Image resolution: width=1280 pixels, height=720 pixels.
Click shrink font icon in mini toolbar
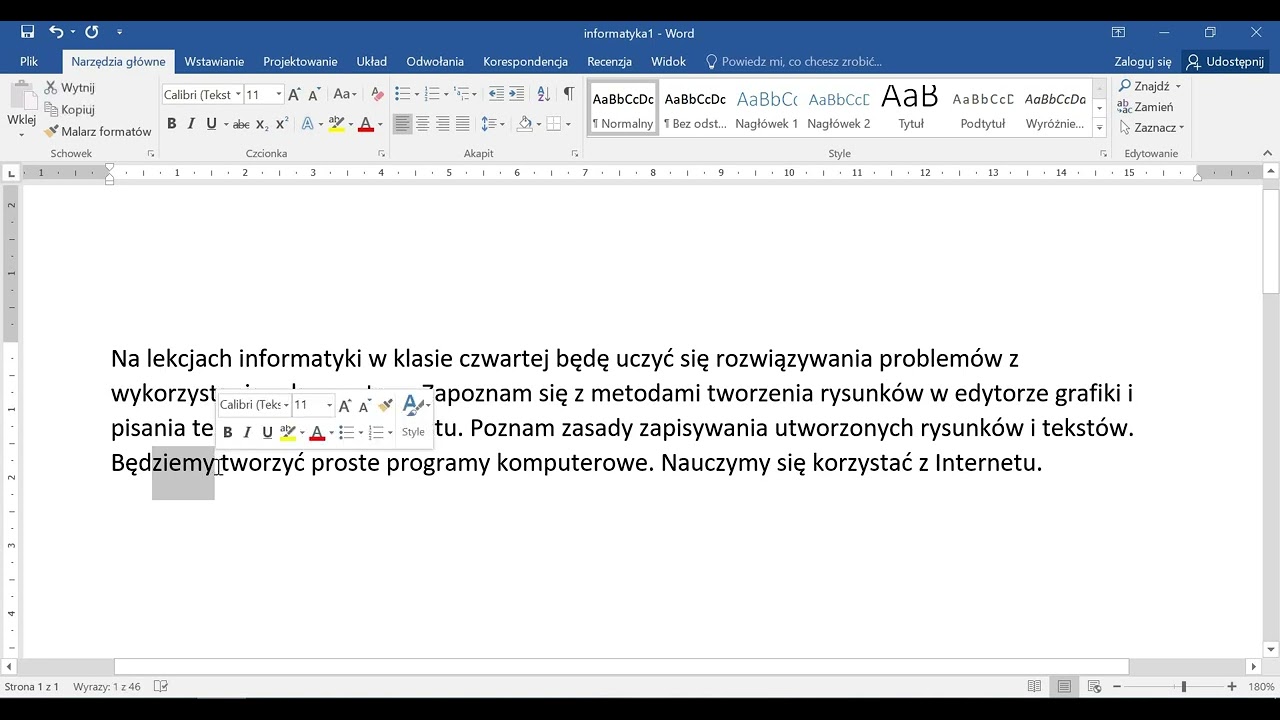pyautogui.click(x=364, y=405)
